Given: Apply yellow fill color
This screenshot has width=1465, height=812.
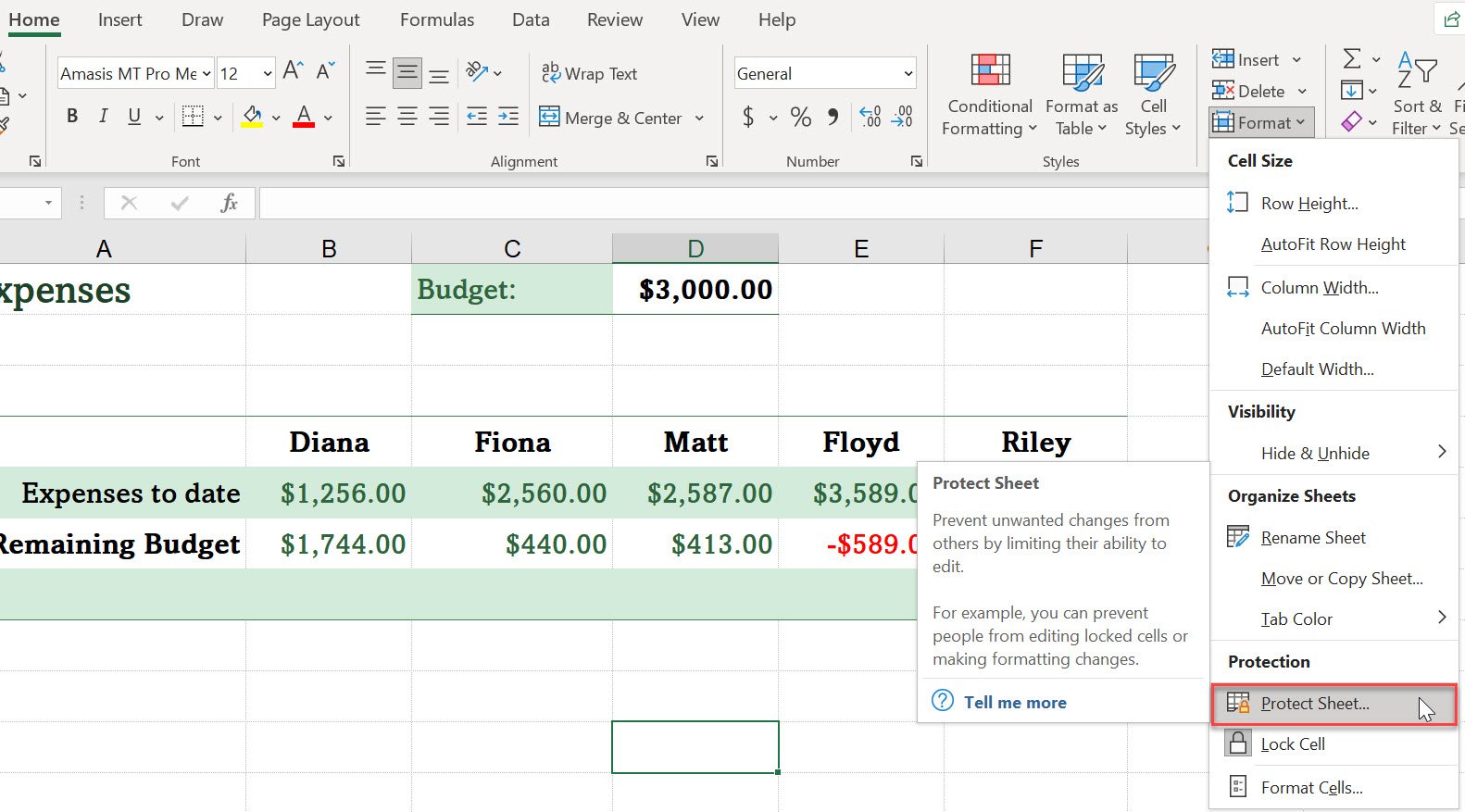Looking at the screenshot, I should pyautogui.click(x=252, y=117).
